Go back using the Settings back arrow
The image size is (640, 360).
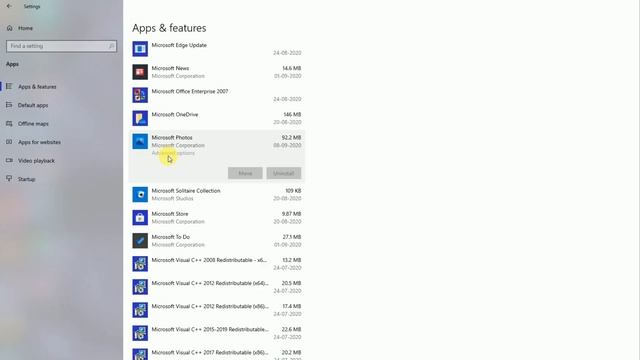point(9,6)
